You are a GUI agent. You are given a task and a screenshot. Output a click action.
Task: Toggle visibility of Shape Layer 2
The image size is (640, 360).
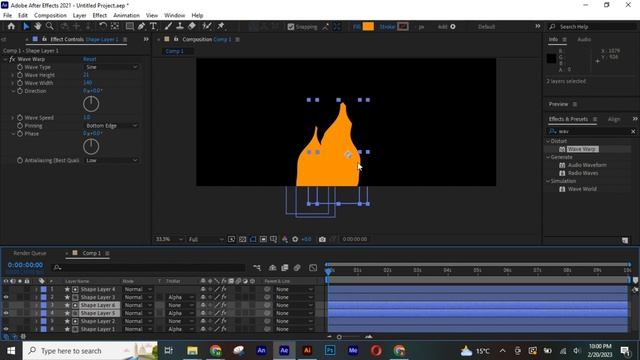coord(6,321)
